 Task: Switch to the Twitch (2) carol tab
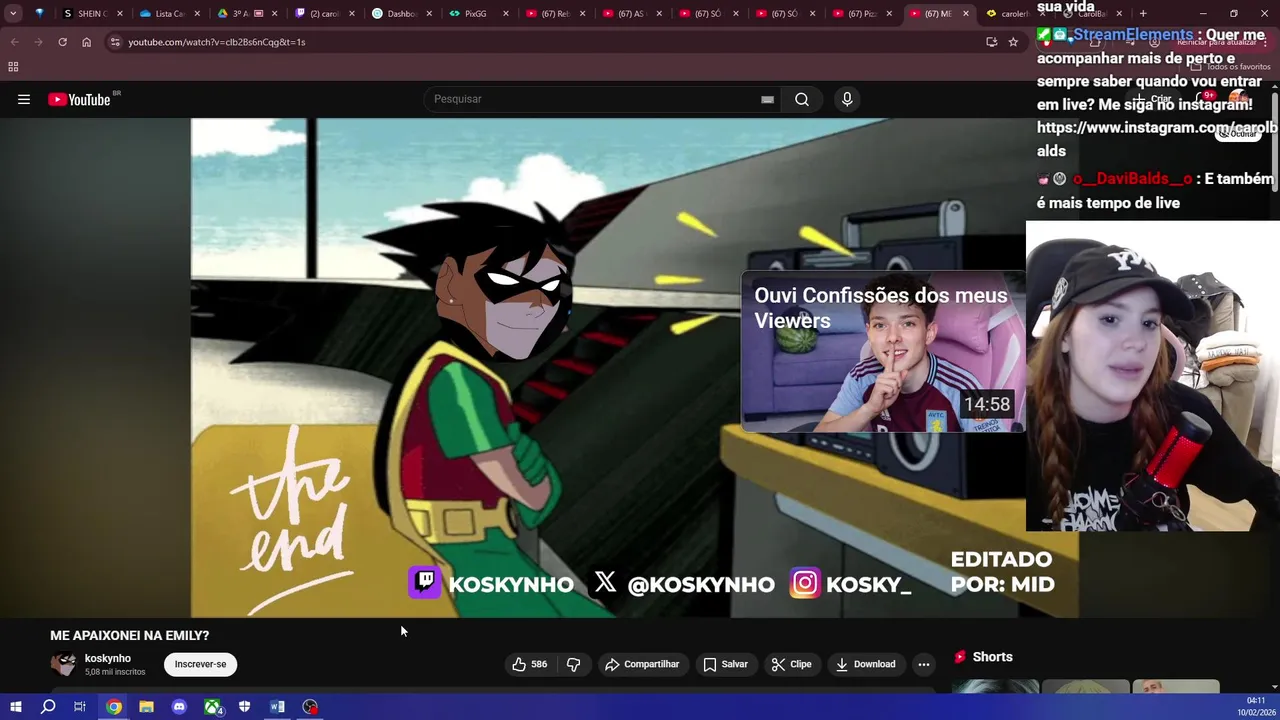click(x=322, y=14)
